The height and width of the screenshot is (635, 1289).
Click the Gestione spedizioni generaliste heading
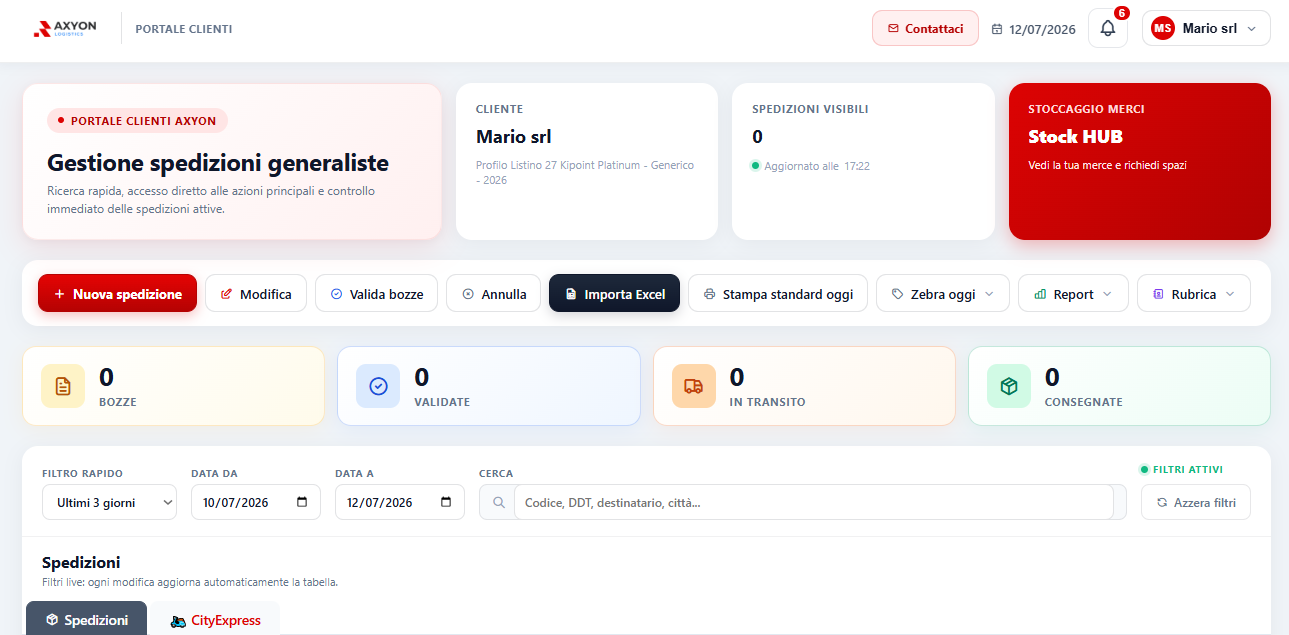(218, 163)
